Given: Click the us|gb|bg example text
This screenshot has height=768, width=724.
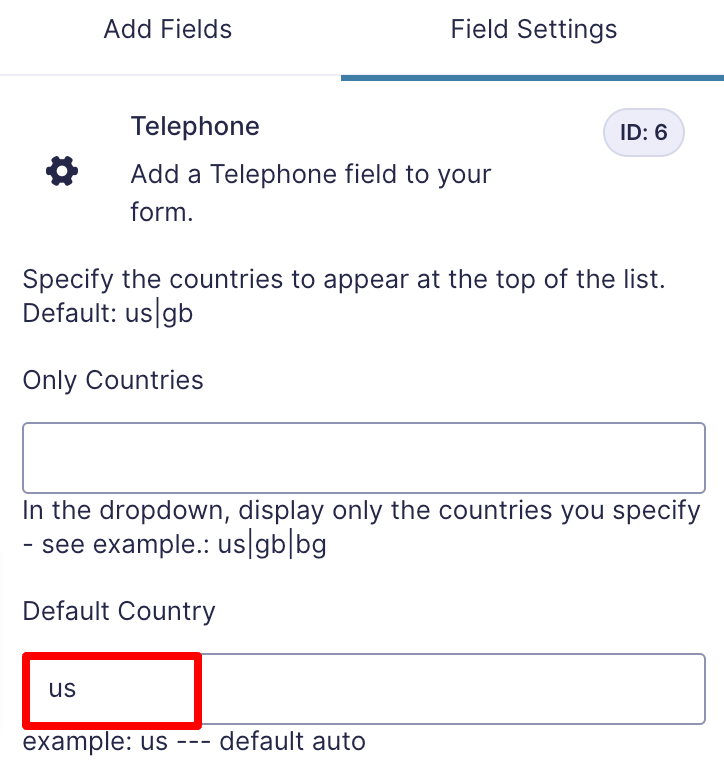Looking at the screenshot, I should click(x=272, y=544).
